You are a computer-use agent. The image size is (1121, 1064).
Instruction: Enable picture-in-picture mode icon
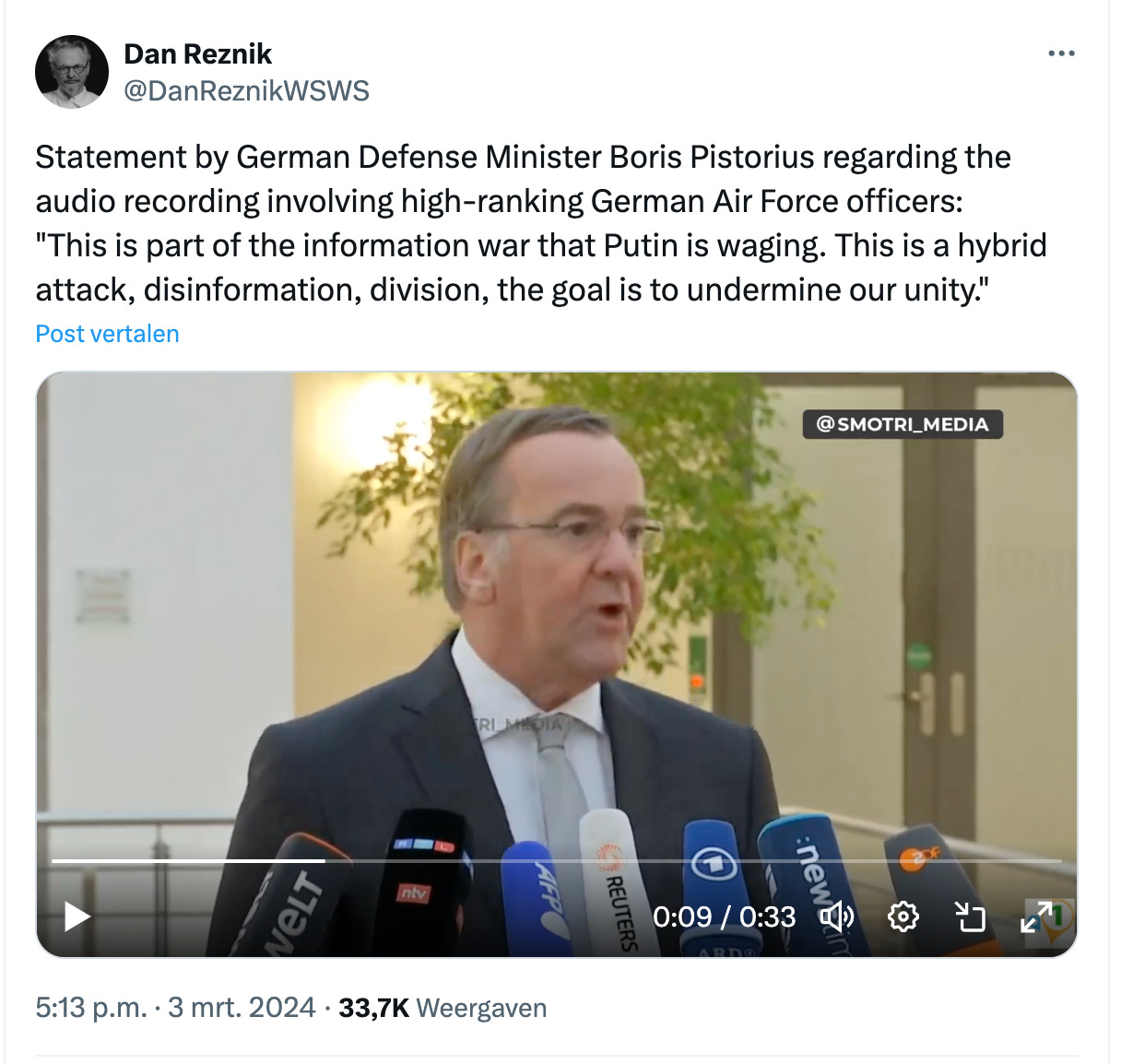pyautogui.click(x=970, y=916)
